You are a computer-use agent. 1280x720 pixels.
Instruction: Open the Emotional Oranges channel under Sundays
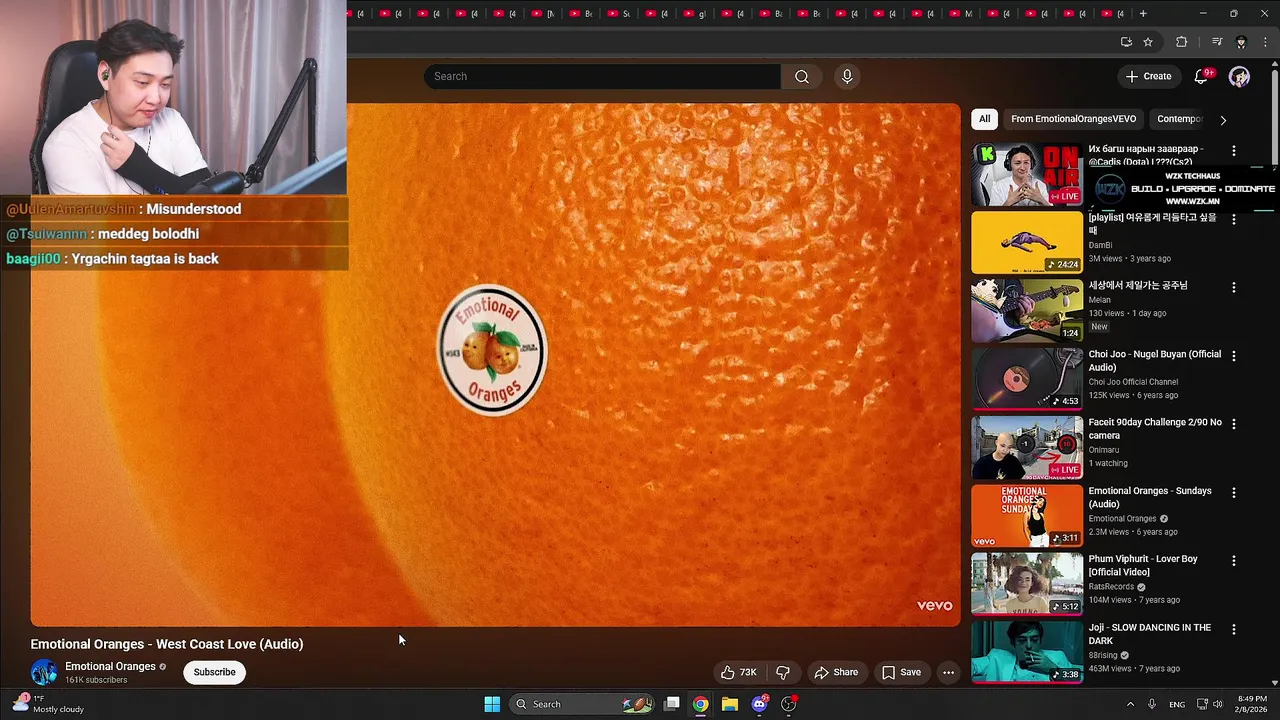click(x=1122, y=519)
